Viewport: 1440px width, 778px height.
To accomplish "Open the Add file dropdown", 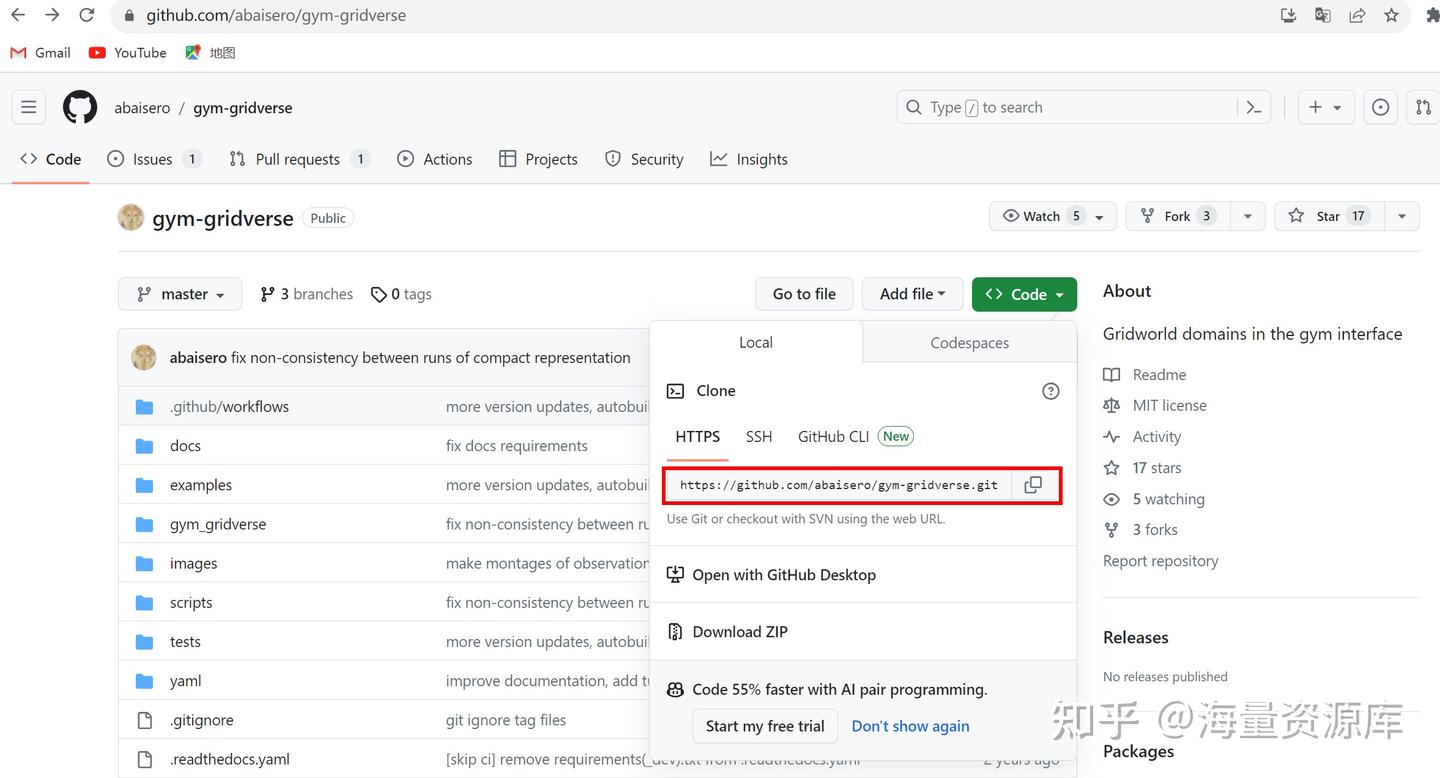I will pos(911,293).
